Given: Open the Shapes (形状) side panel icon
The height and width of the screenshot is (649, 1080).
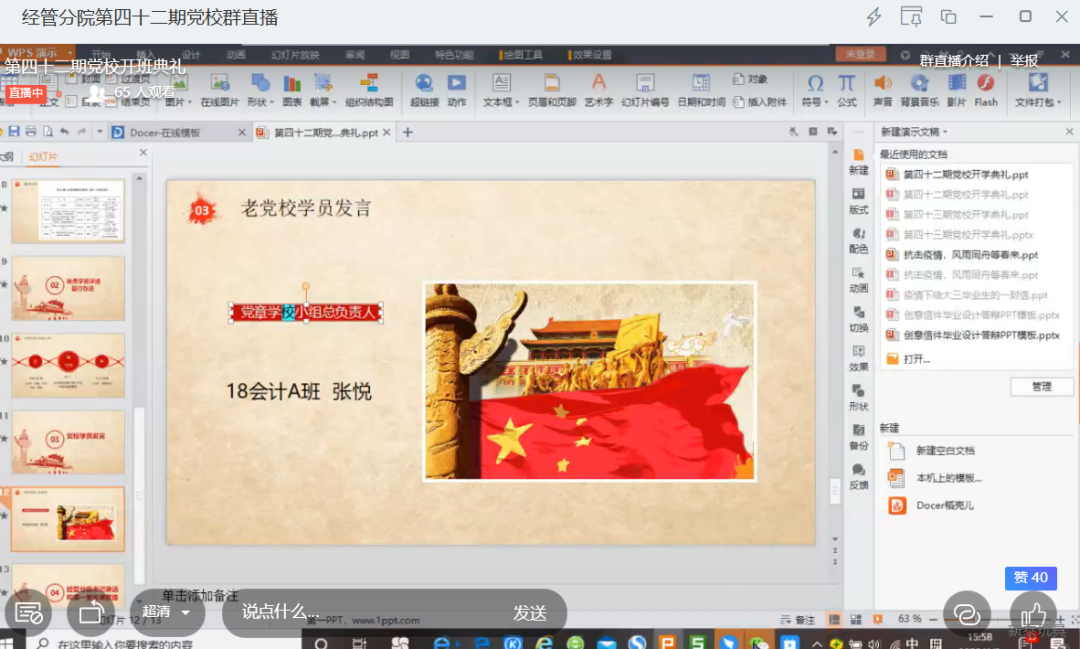Looking at the screenshot, I should pos(858,397).
